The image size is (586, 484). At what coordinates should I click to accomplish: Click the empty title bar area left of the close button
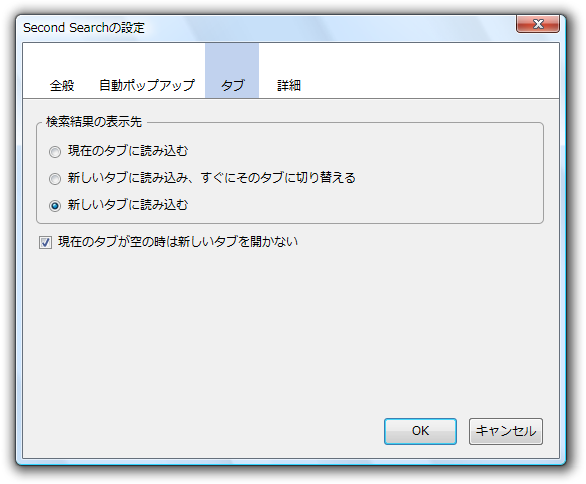(329, 28)
